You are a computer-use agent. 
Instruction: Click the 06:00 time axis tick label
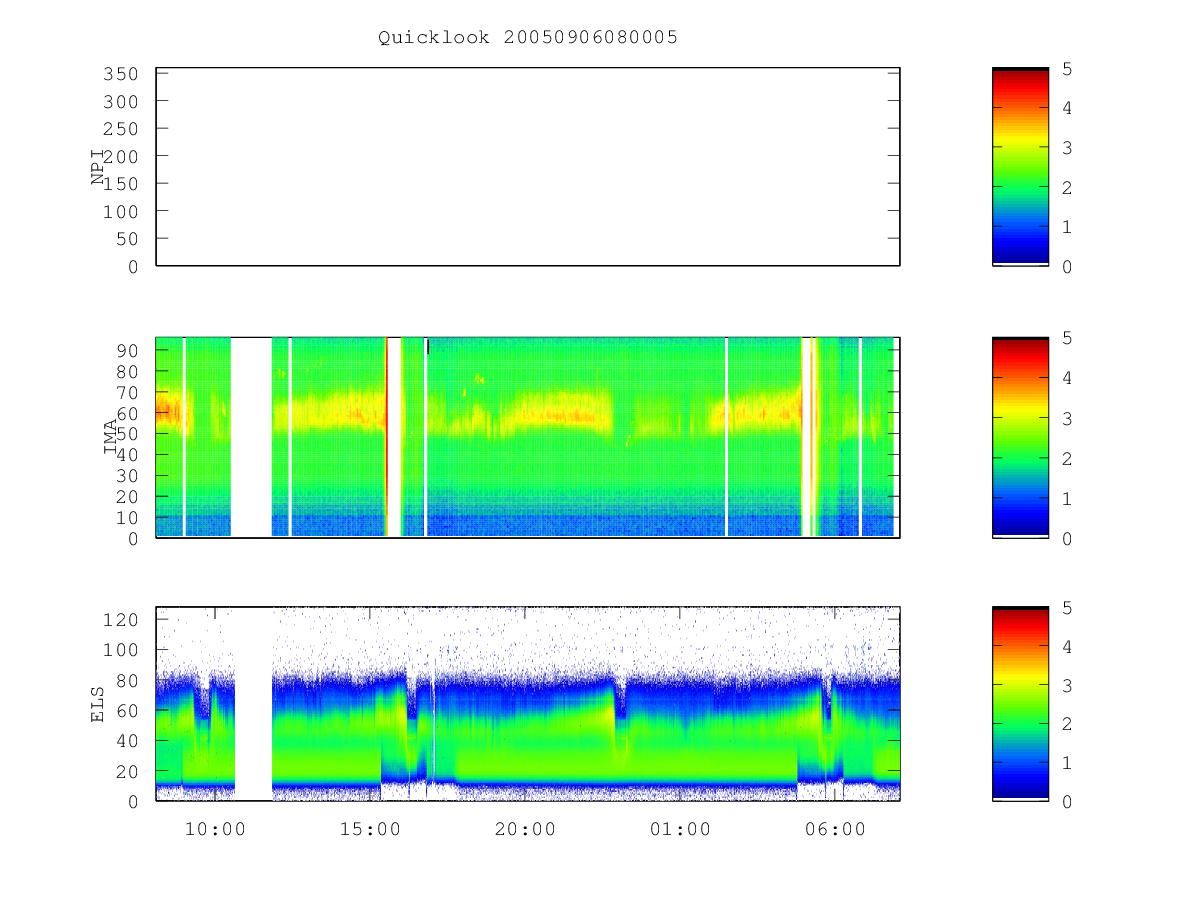click(x=835, y=829)
